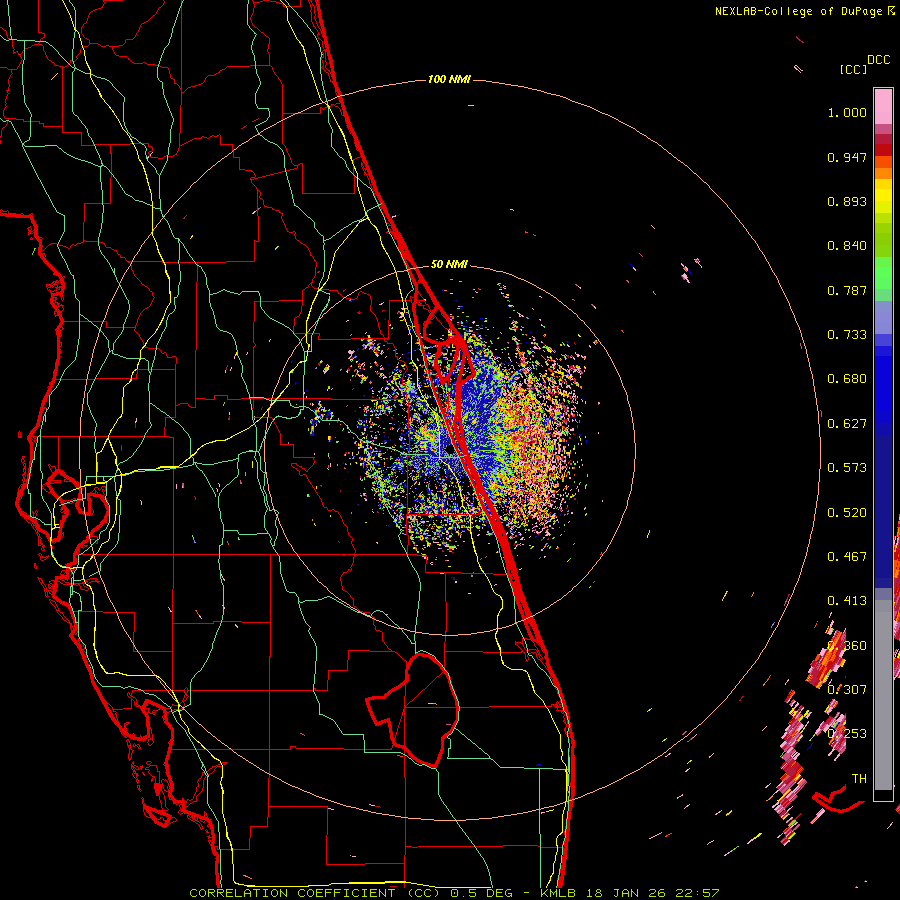Pick the orange color bar segment
Screen dimensions: 900x900
883,173
